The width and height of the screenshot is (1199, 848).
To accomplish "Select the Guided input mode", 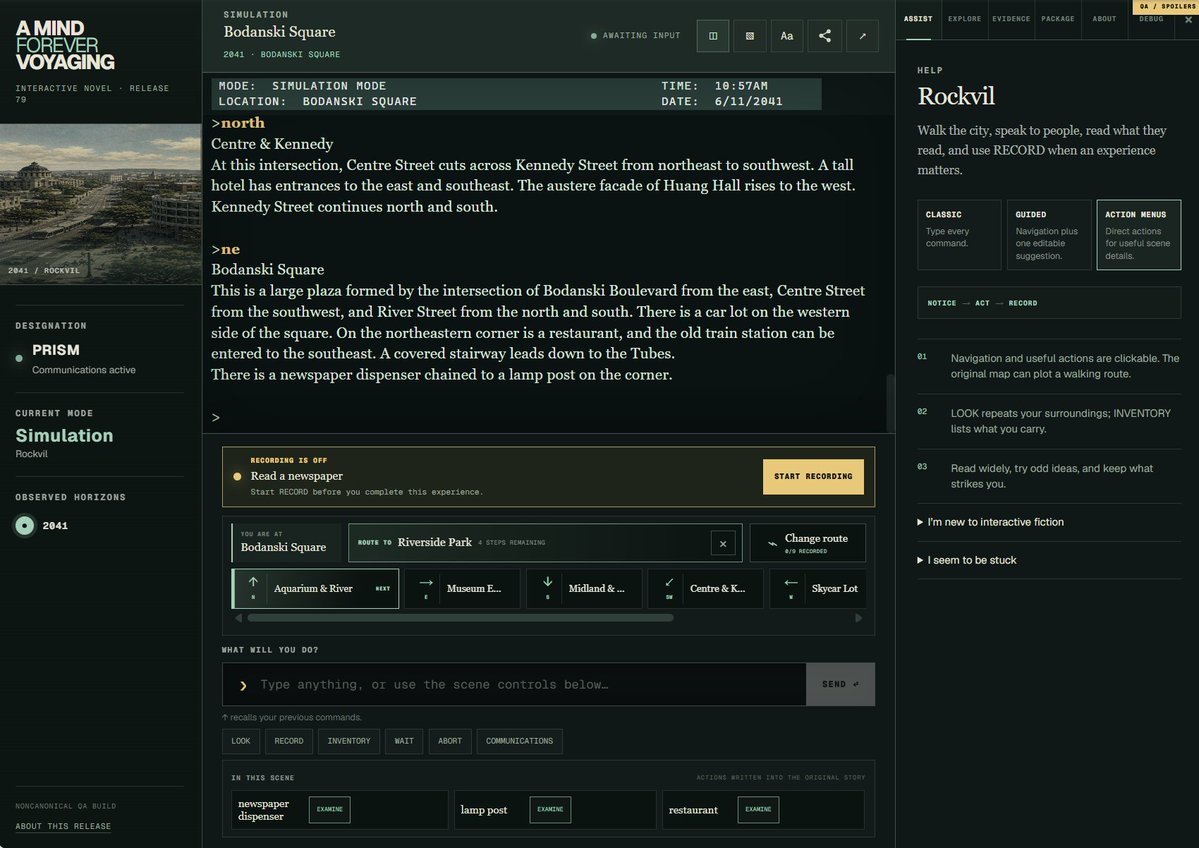I will [1048, 235].
